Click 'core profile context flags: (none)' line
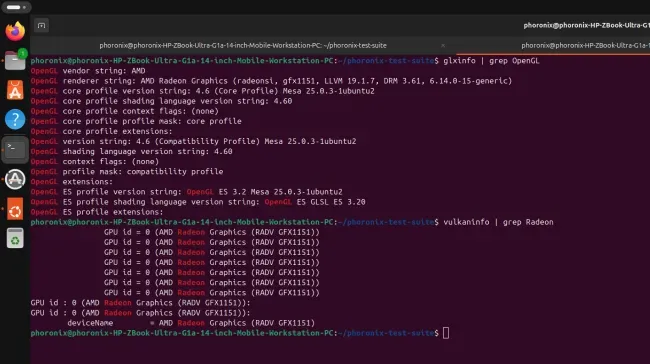Image resolution: width=650 pixels, height=364 pixels. click(125, 111)
